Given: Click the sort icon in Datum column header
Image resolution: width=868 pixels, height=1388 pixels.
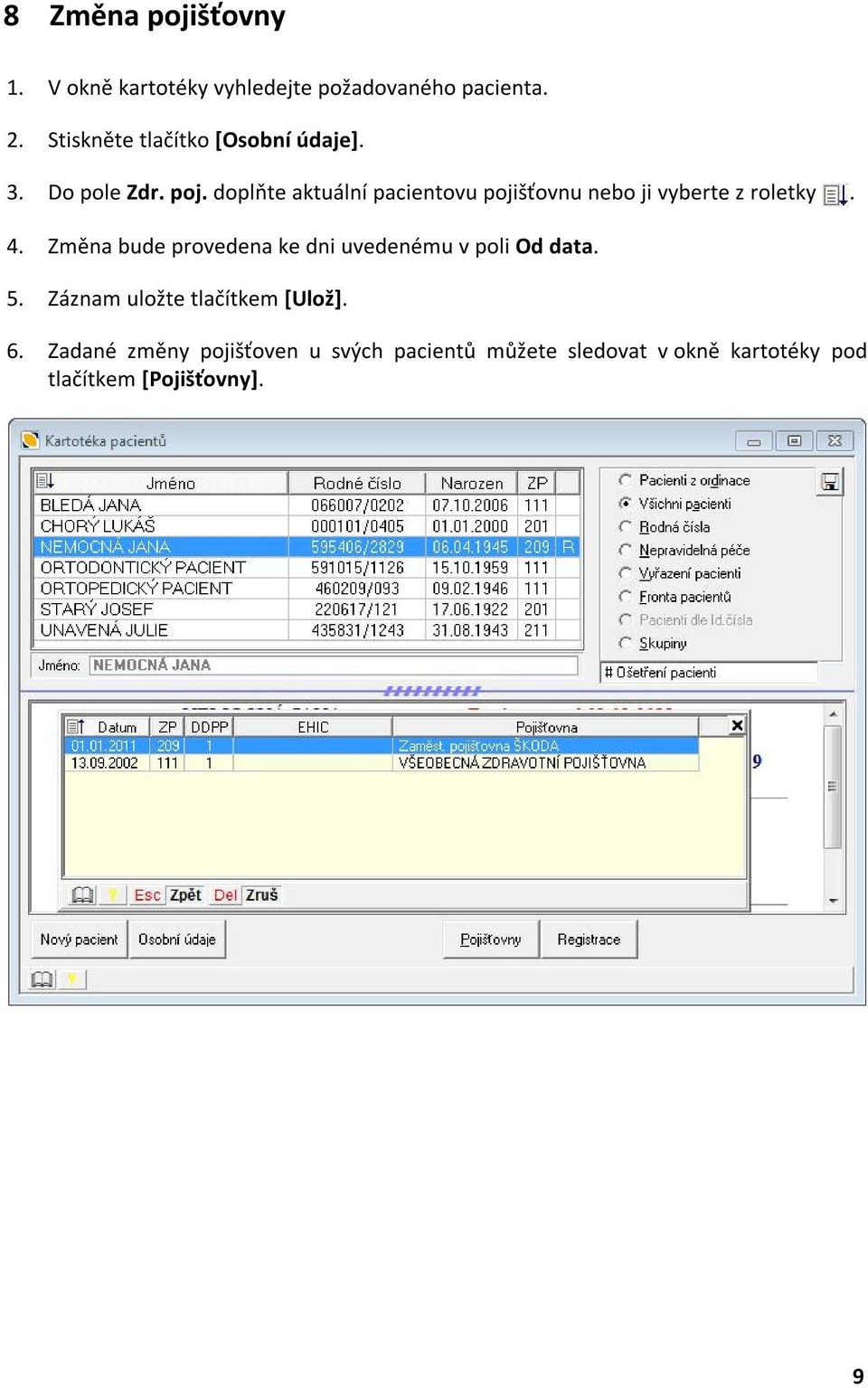Looking at the screenshot, I should point(76,726).
